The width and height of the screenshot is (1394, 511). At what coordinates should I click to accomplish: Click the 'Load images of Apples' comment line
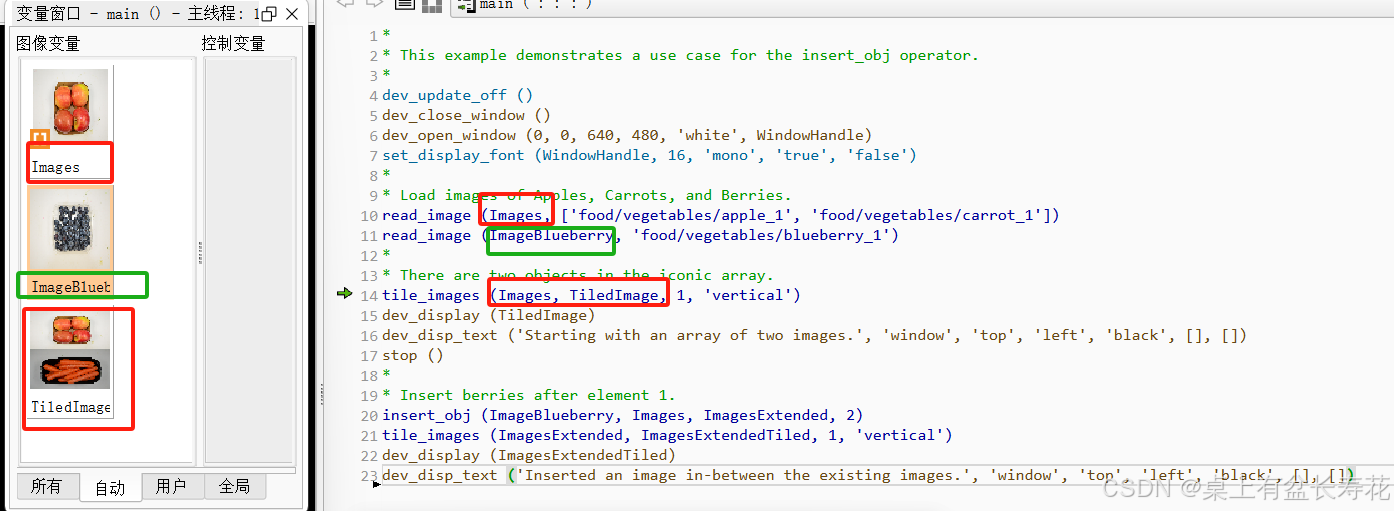click(586, 196)
